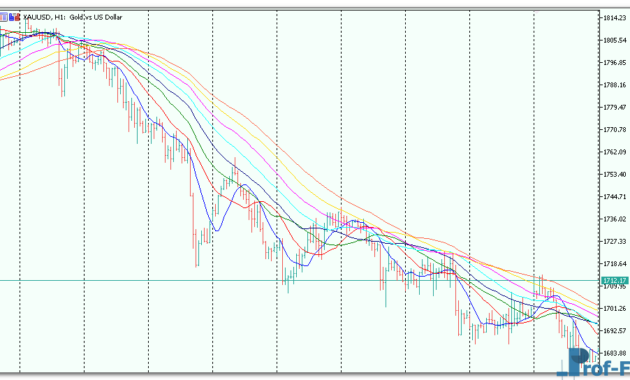This screenshot has height=380, width=630.
Task: Click the 1744.71 price scale label
Action: click(615, 197)
